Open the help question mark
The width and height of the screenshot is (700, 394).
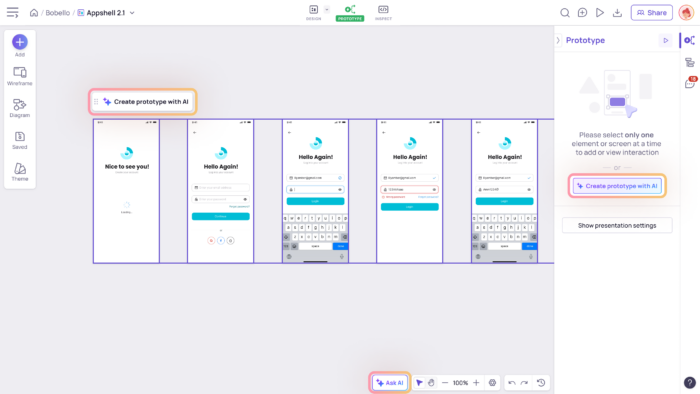click(x=690, y=382)
